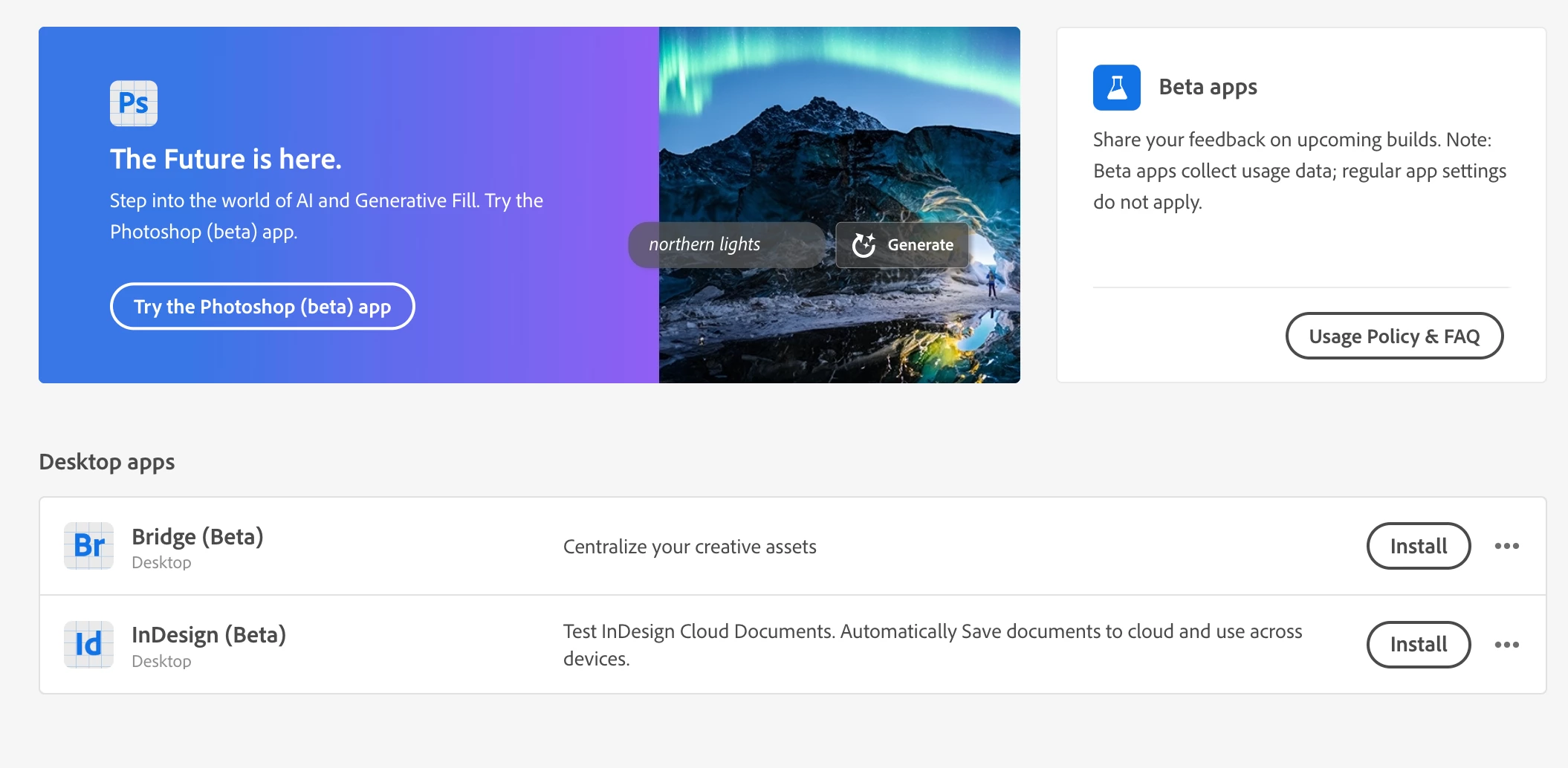Click the Bridge (Beta) Br icon
The image size is (1568, 768).
coord(89,546)
